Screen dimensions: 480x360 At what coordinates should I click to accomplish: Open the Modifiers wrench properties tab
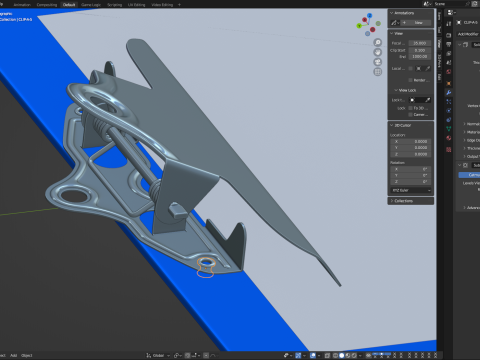coord(449,92)
